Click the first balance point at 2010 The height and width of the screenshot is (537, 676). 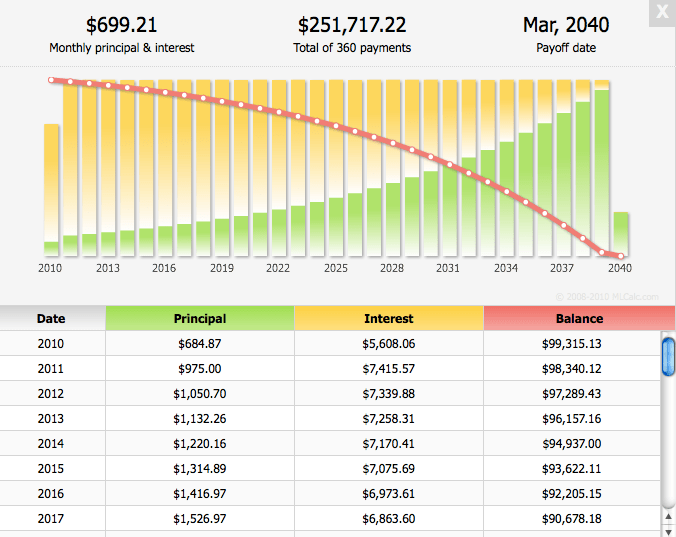click(x=51, y=80)
